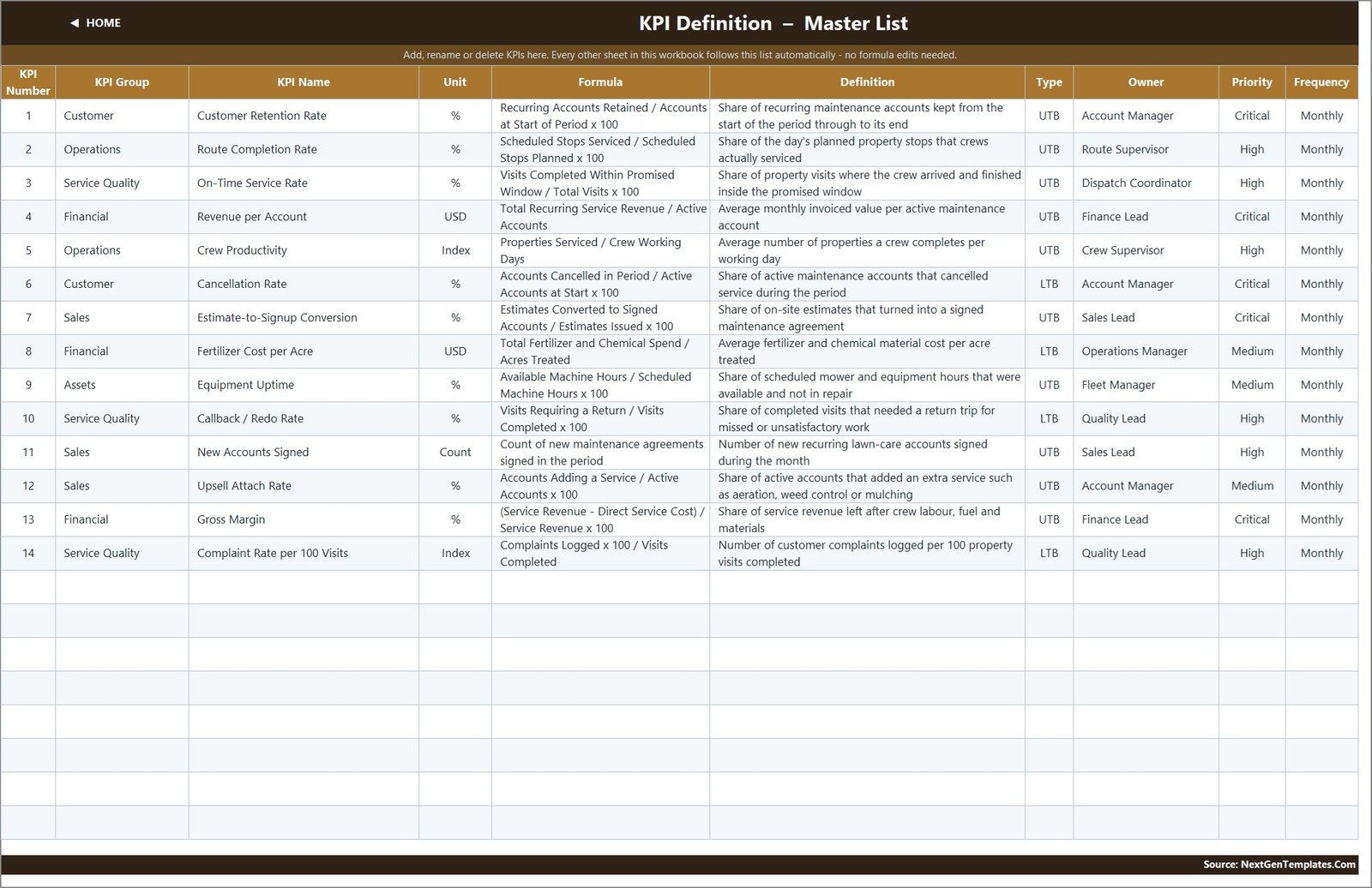Select the KPI Number column header
The height and width of the screenshot is (888, 1372).
click(28, 82)
